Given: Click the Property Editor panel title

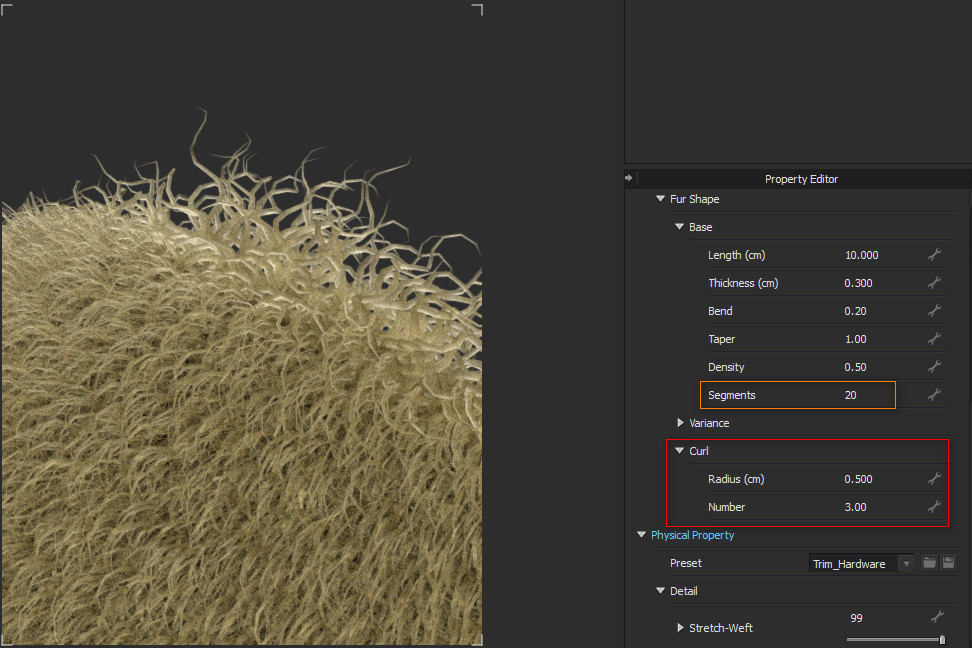Looking at the screenshot, I should click(x=801, y=179).
